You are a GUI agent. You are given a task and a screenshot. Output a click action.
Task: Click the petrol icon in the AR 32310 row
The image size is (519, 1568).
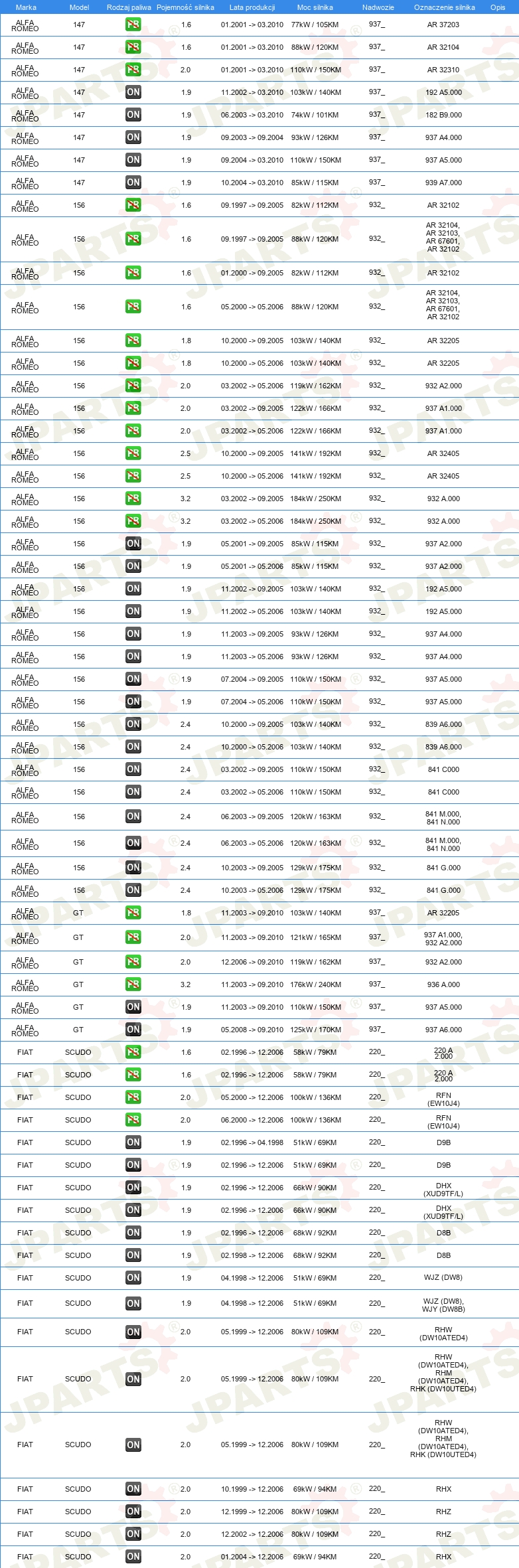(x=133, y=70)
